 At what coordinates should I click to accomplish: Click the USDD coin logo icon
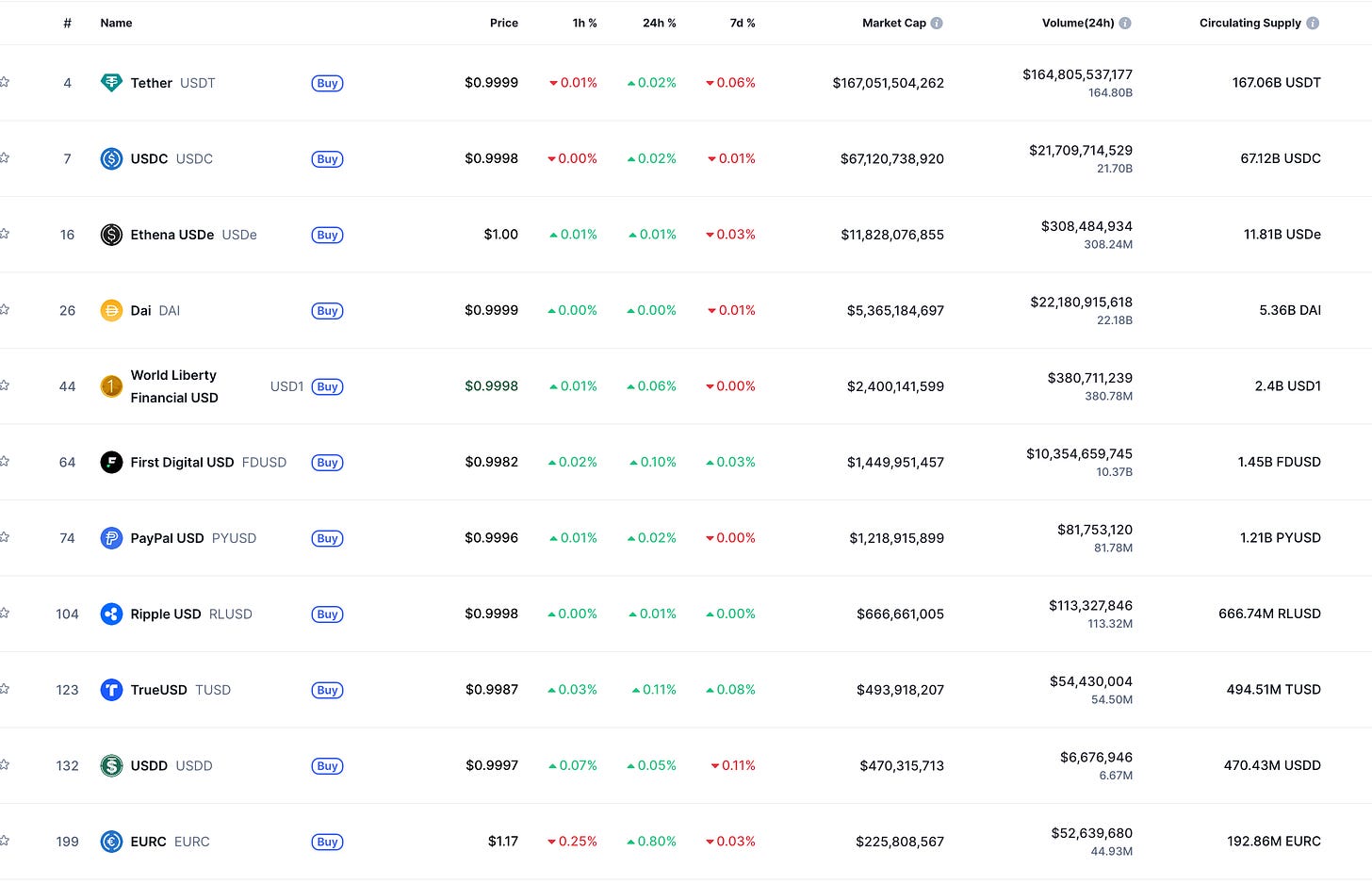(x=111, y=766)
